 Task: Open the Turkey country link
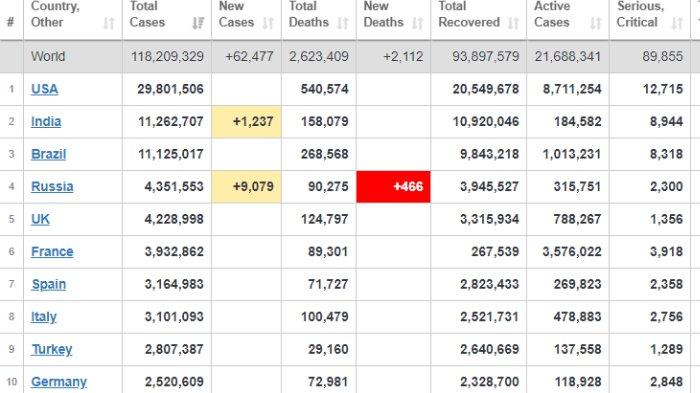(x=52, y=349)
